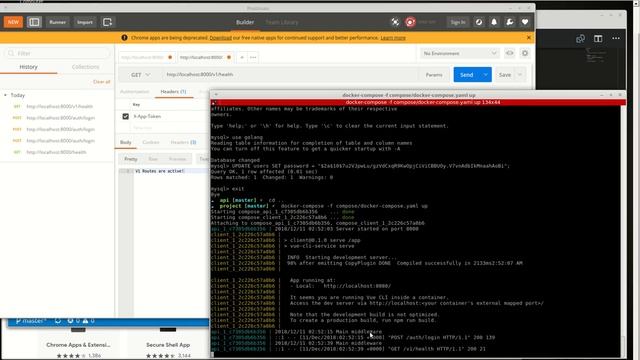Open manage environments gear icon

[525, 53]
